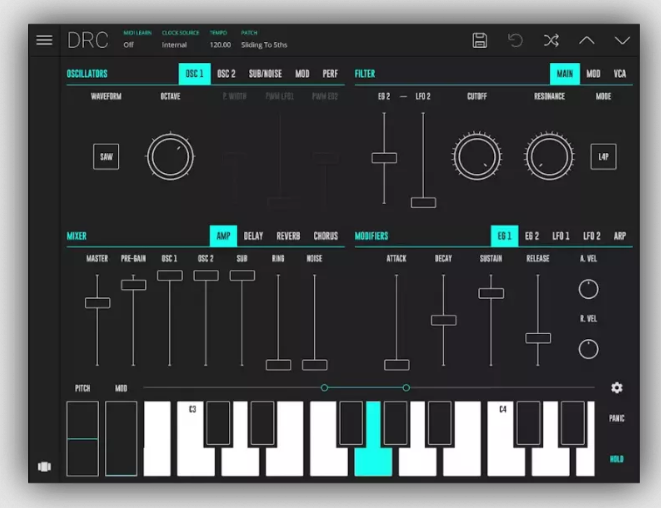Screen dimensions: 661x508
Task: Click the icon below the left sidebar
Action: tap(44, 467)
